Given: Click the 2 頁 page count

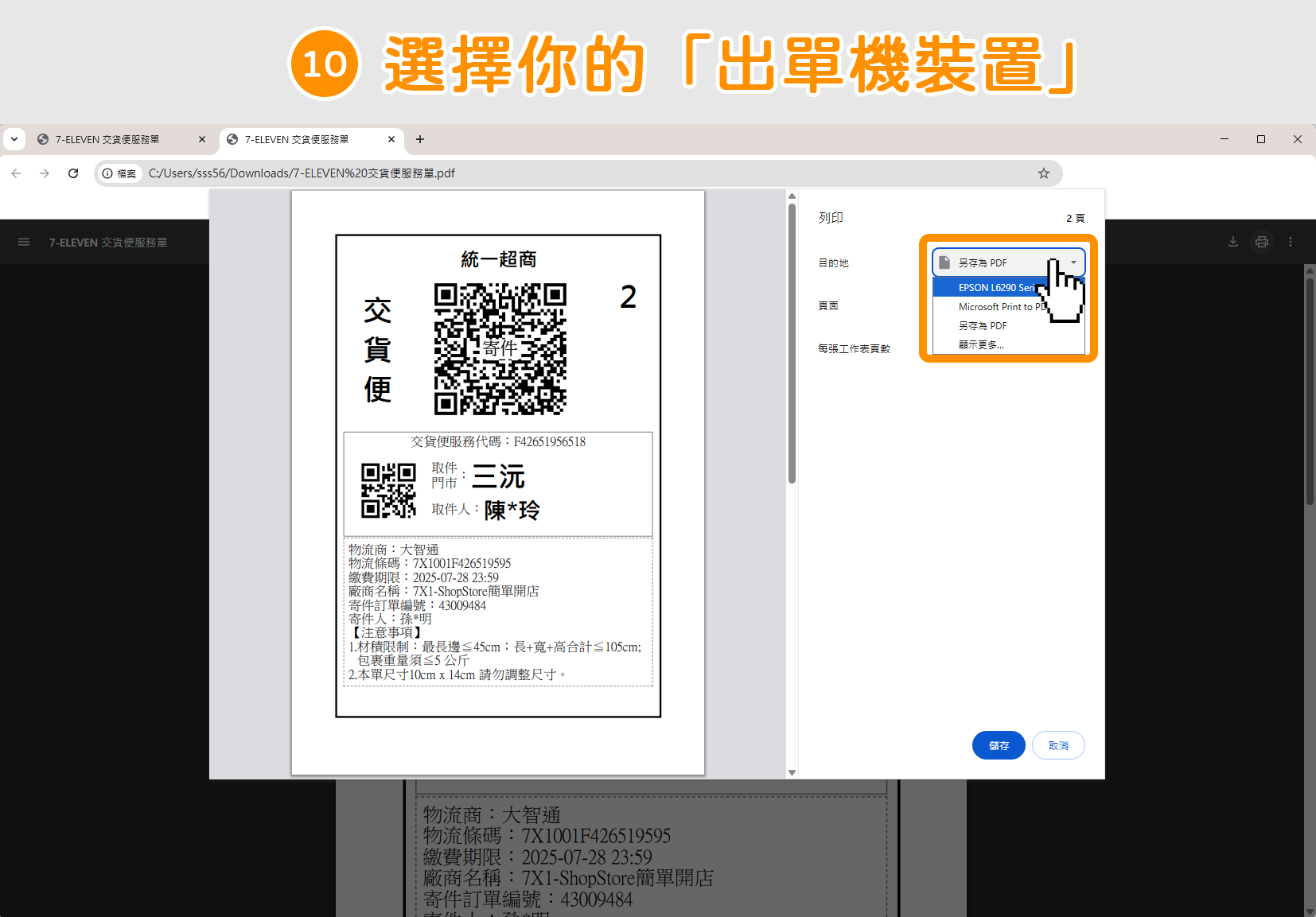Looking at the screenshot, I should 1075,218.
